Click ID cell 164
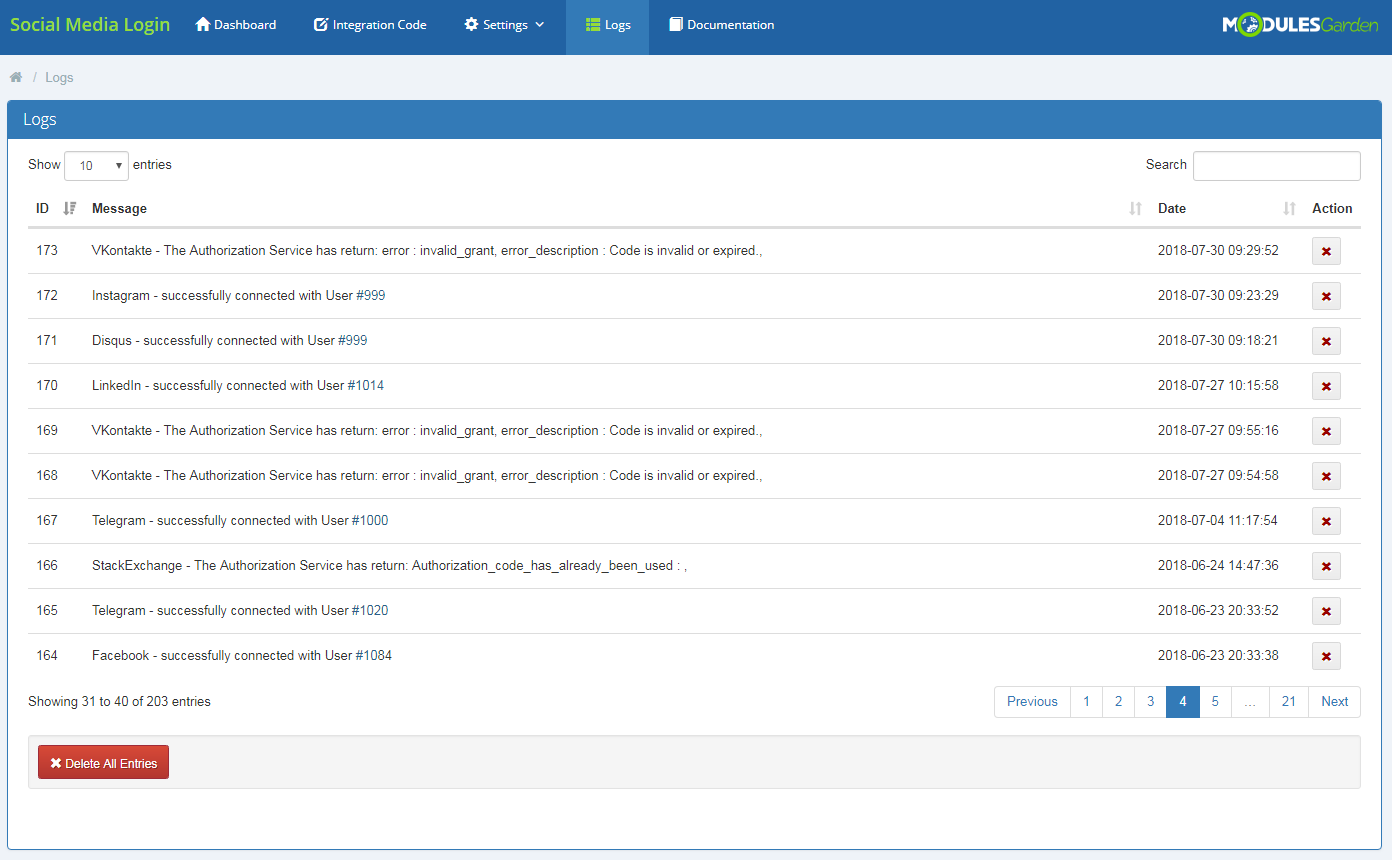This screenshot has height=860, width=1392. (x=47, y=656)
